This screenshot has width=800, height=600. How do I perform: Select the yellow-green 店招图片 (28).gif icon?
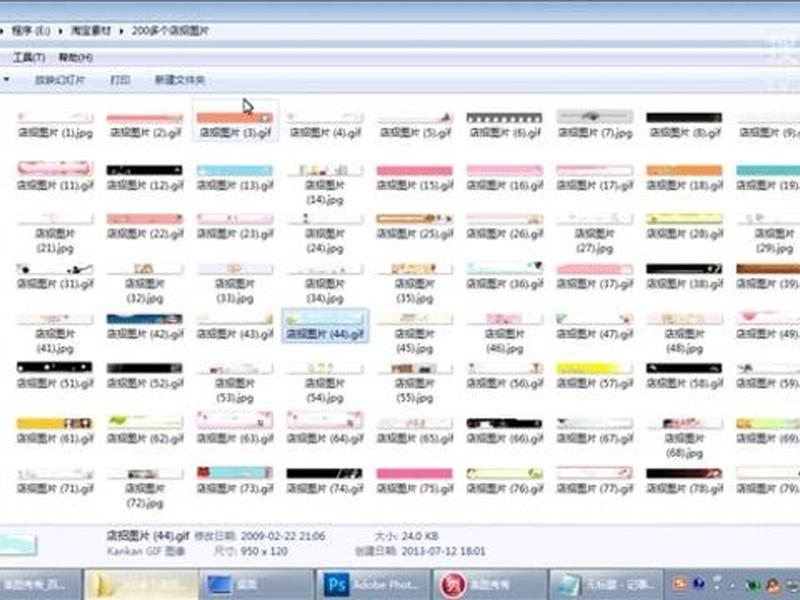684,219
